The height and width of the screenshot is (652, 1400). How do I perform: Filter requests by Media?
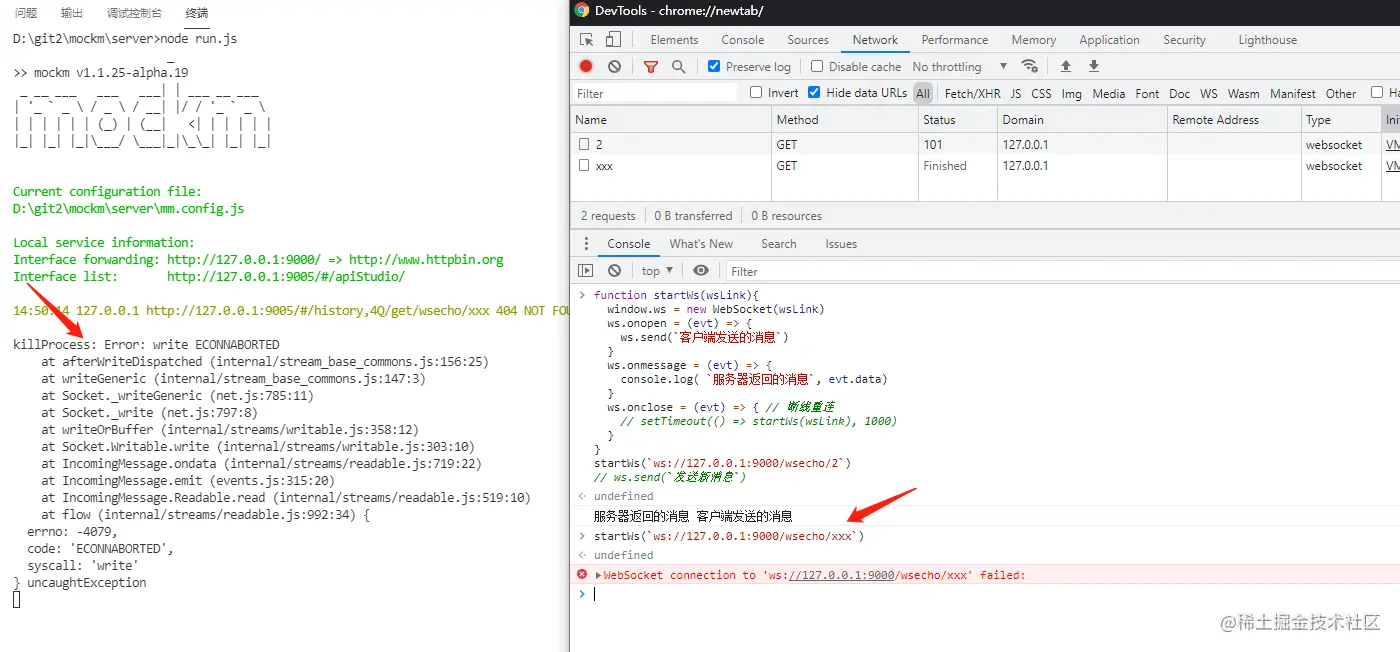[1109, 93]
